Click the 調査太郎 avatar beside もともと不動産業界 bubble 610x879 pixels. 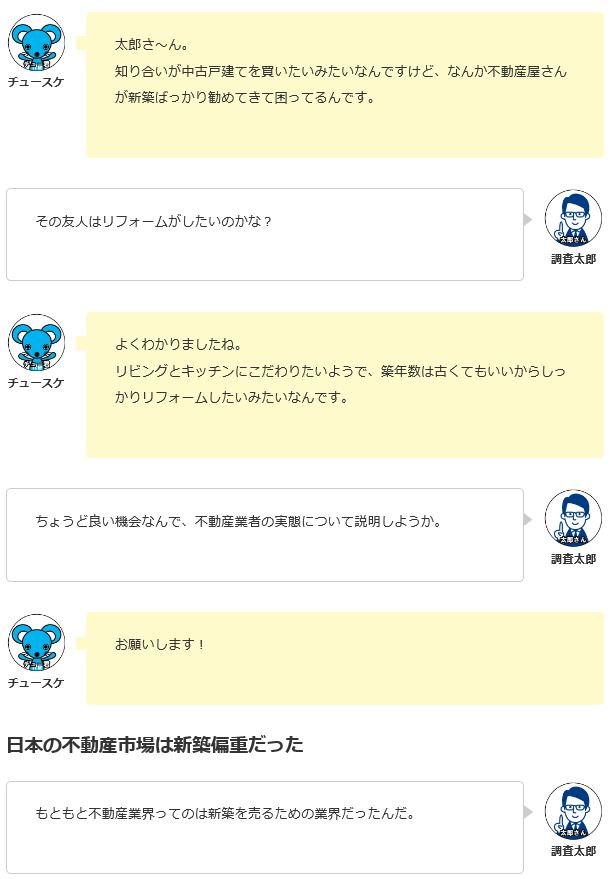pos(573,811)
